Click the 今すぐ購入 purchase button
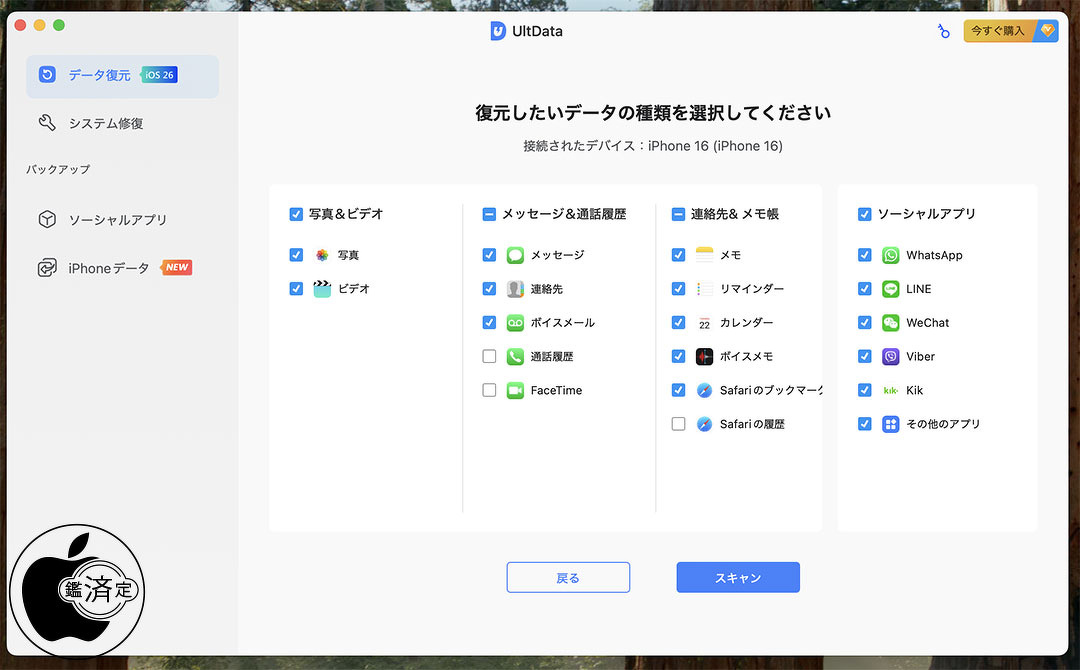Screen dimensions: 1080x670 [x=1010, y=31]
